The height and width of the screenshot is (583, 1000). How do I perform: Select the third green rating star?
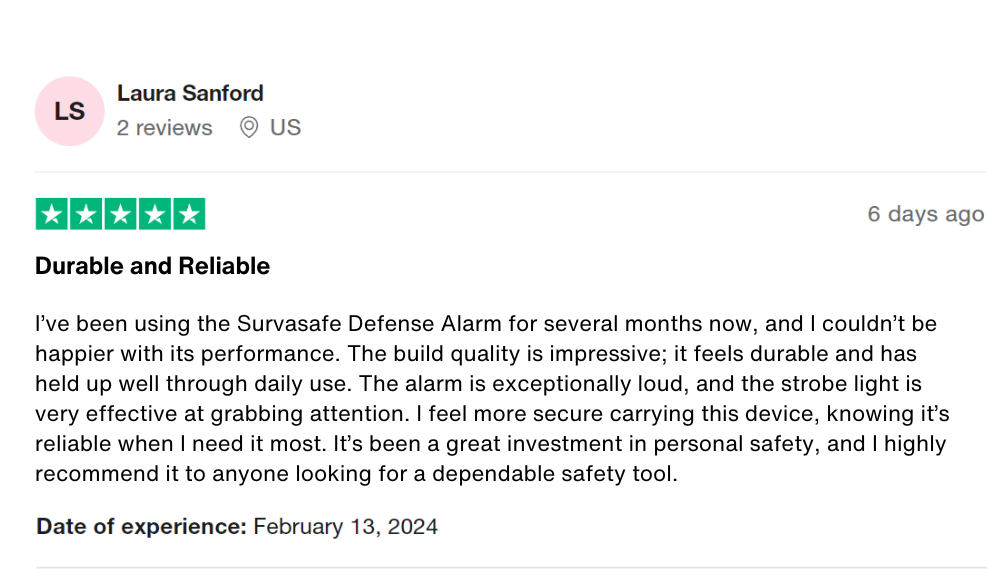click(120, 214)
